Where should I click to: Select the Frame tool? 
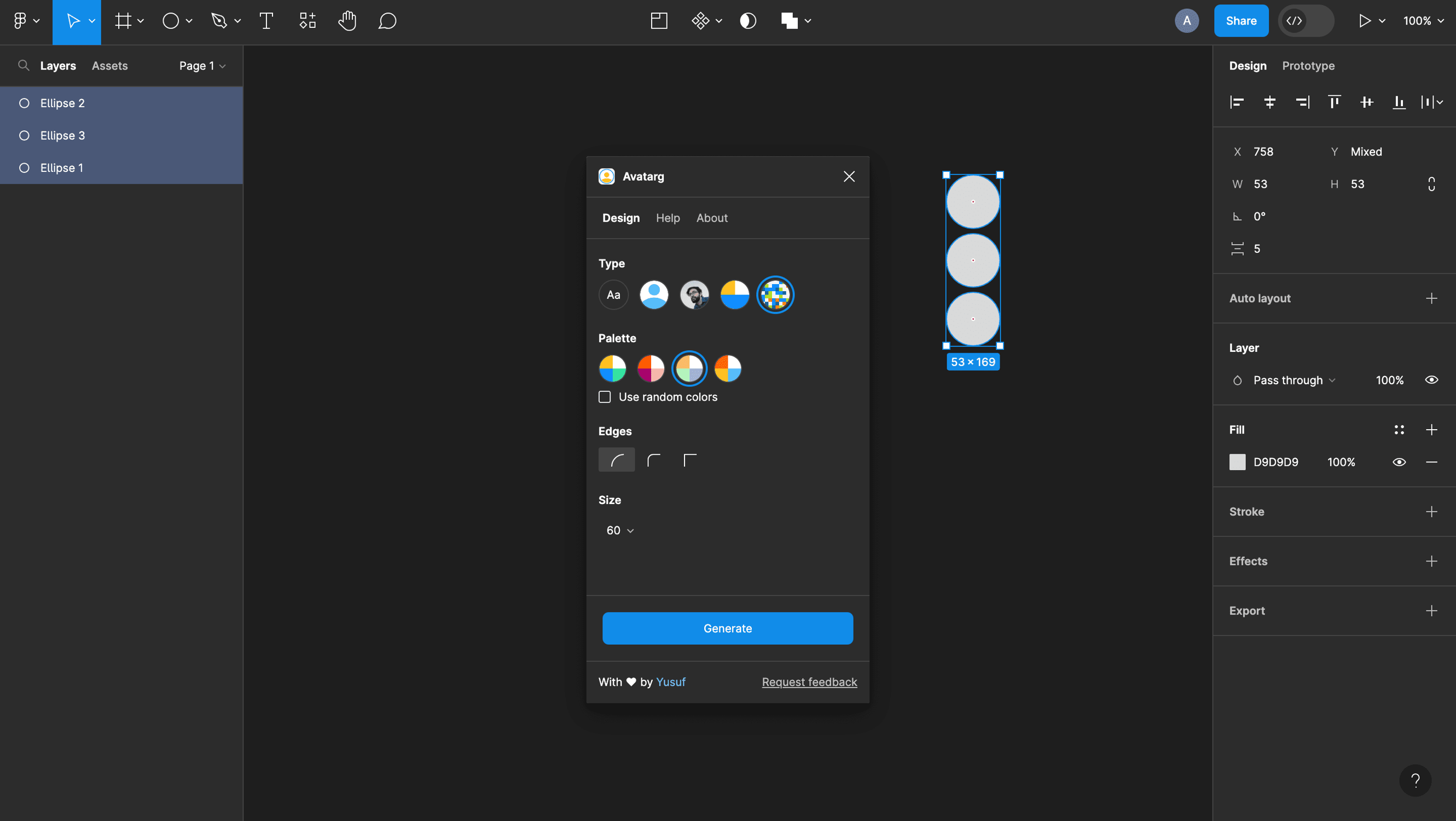(124, 21)
